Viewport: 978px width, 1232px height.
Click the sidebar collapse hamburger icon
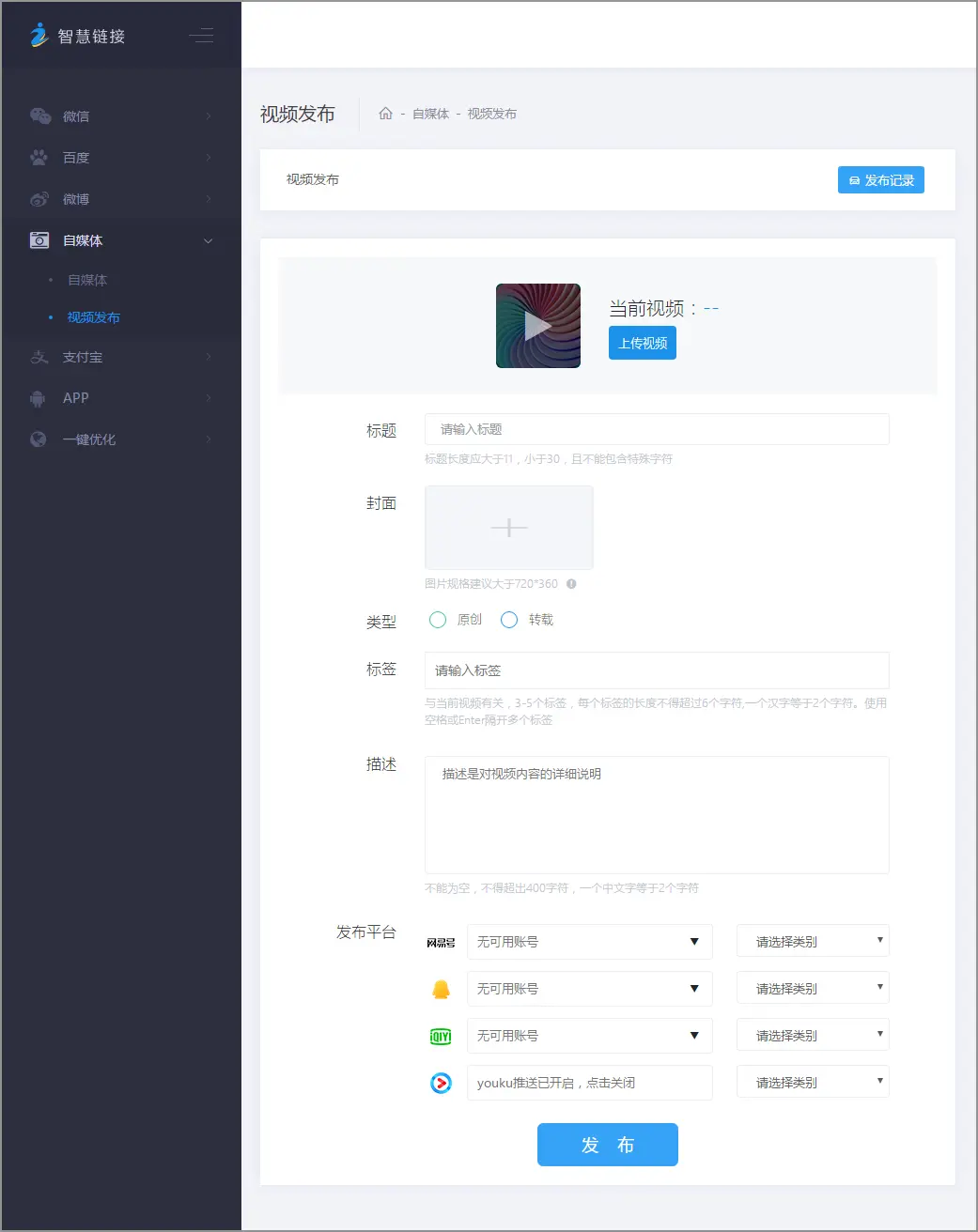(x=201, y=37)
